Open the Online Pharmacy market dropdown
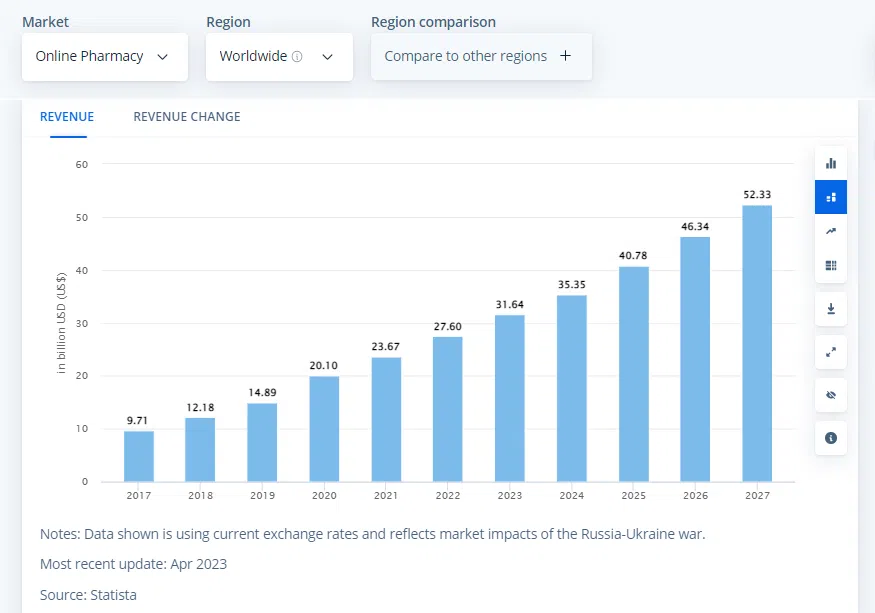 [104, 57]
